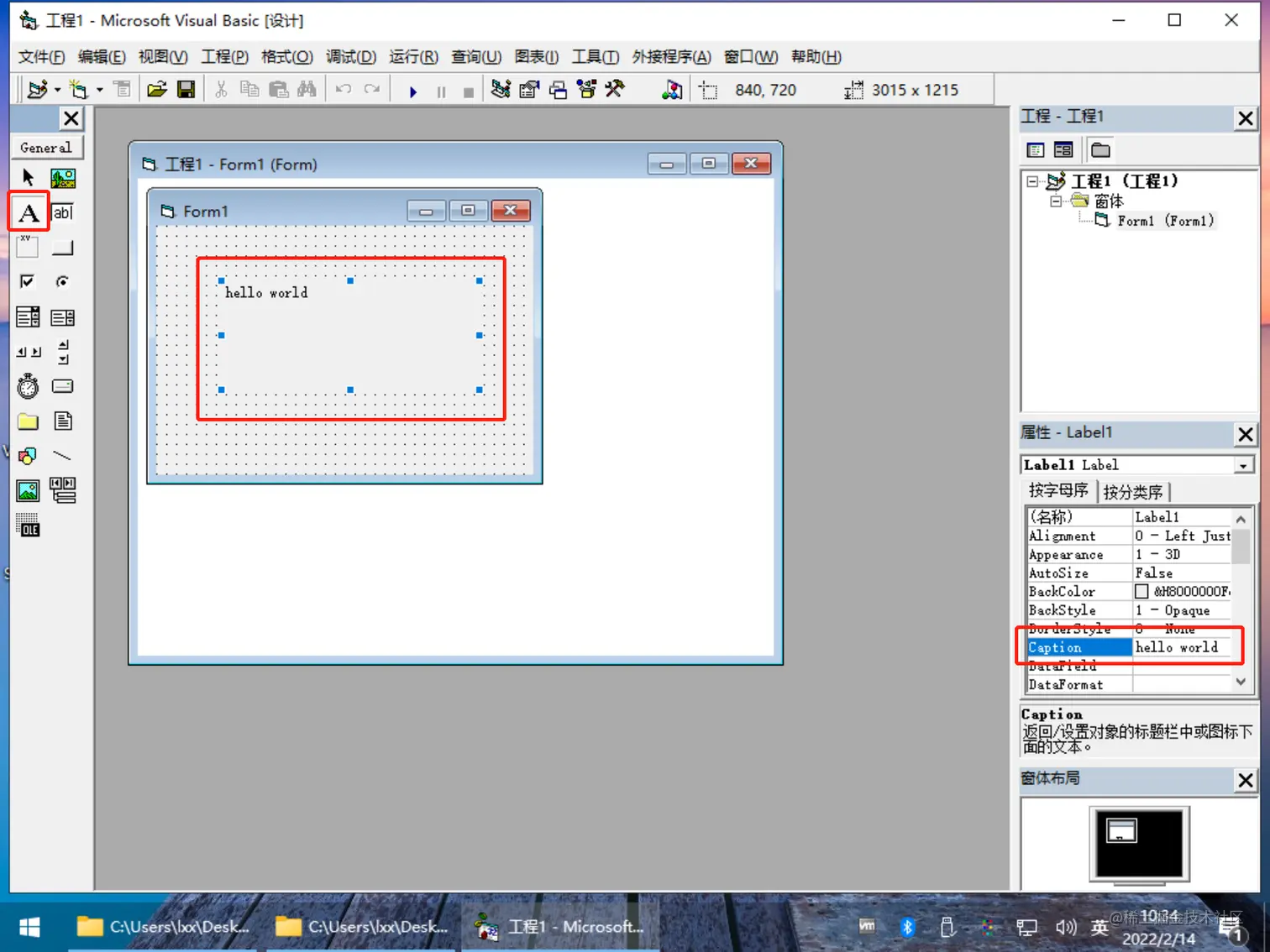Open the 工具(T) menu

596,56
